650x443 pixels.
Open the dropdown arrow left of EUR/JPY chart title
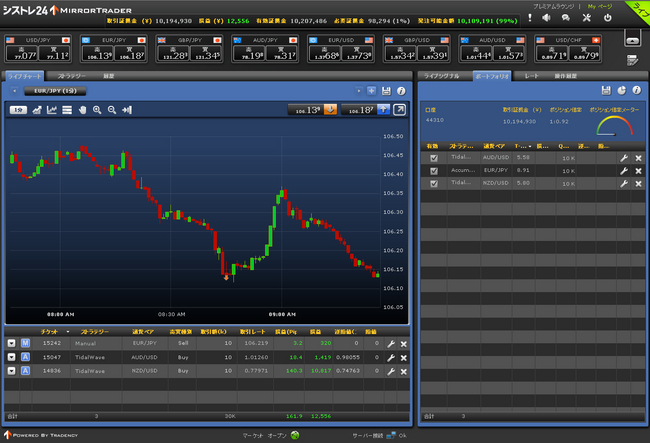[15, 90]
